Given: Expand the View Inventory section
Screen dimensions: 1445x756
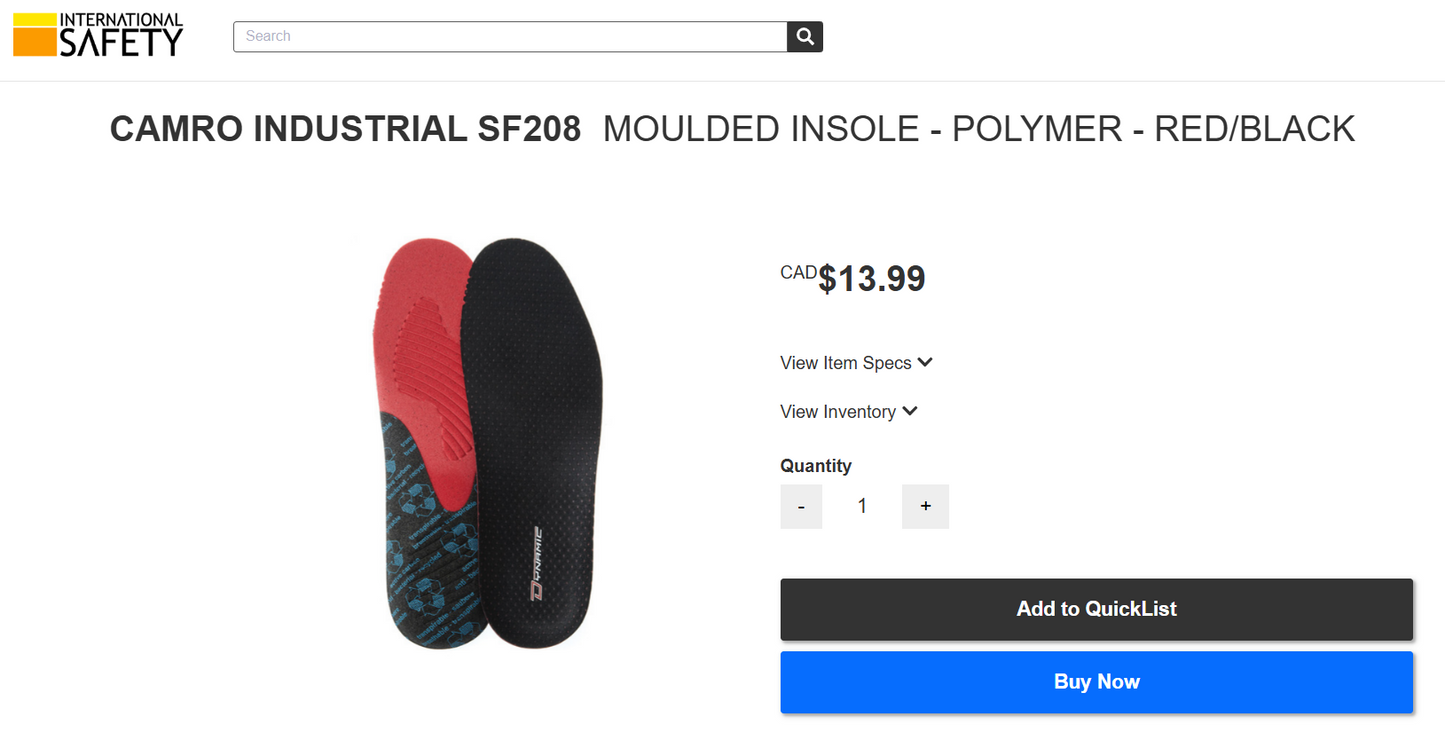Looking at the screenshot, I should coord(848,411).
